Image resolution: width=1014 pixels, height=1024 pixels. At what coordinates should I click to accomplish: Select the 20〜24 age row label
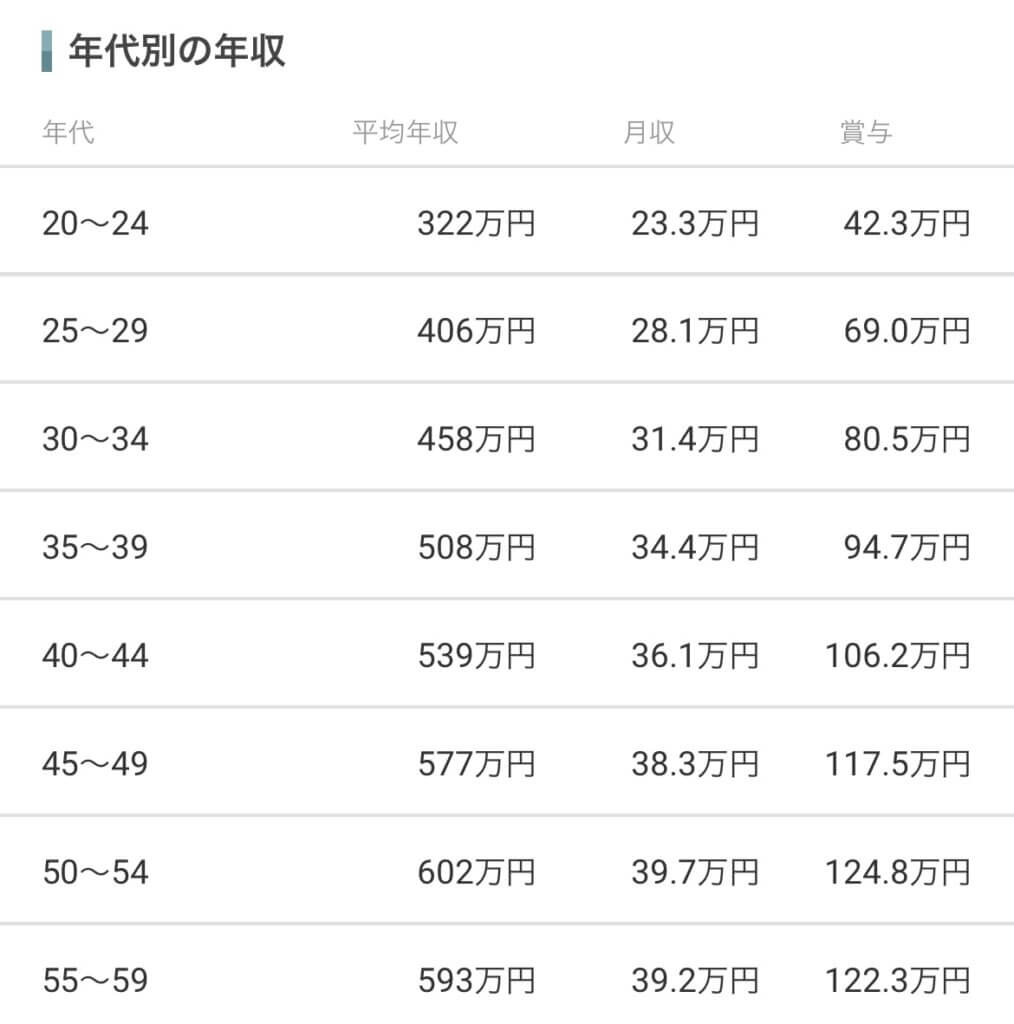point(95,223)
